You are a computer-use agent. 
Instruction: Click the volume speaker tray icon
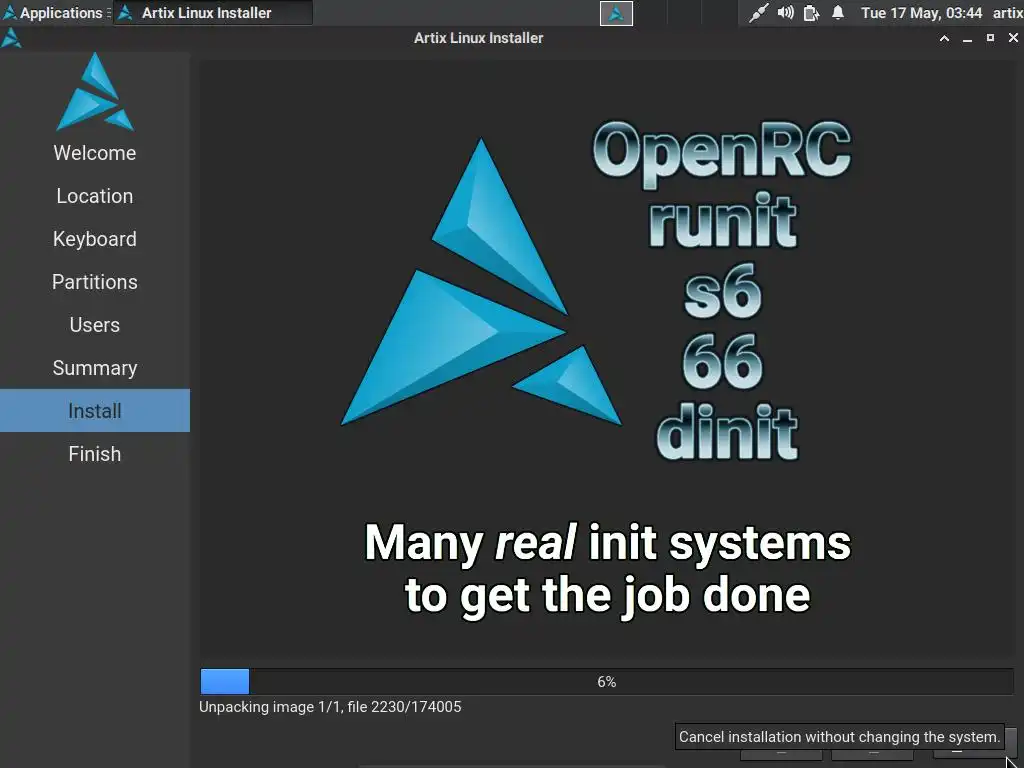pyautogui.click(x=785, y=12)
